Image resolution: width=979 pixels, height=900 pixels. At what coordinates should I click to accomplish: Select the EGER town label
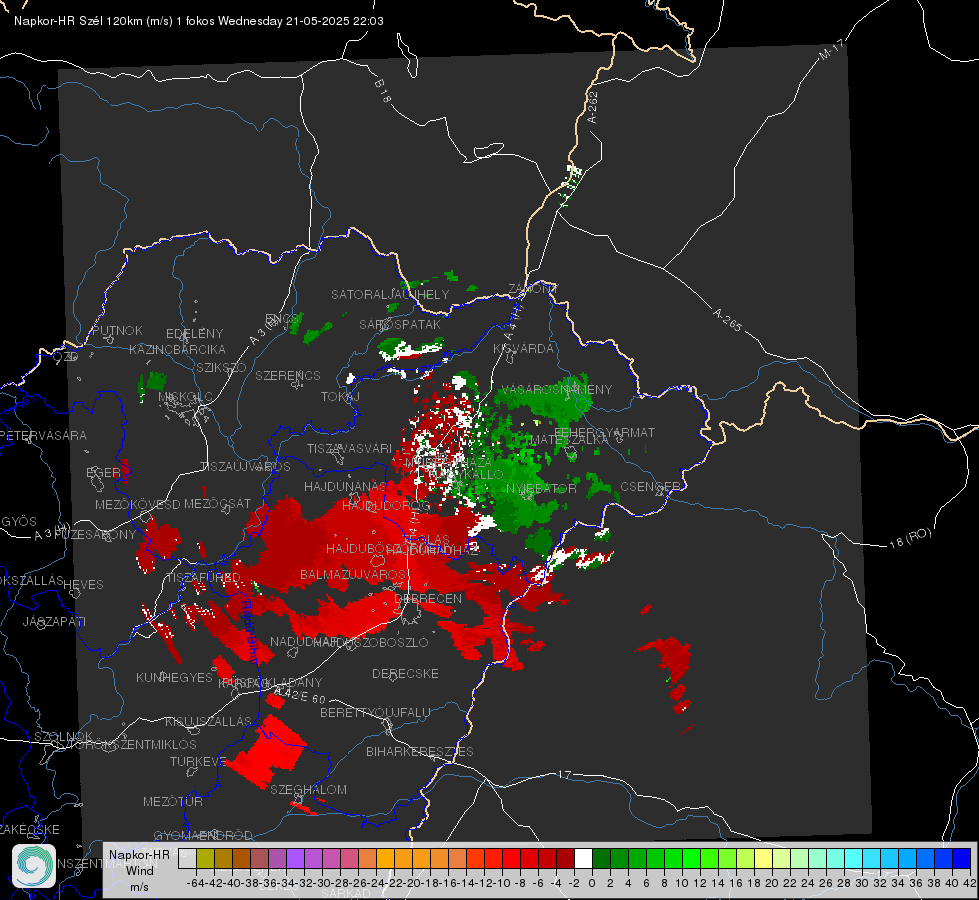pyautogui.click(x=104, y=472)
